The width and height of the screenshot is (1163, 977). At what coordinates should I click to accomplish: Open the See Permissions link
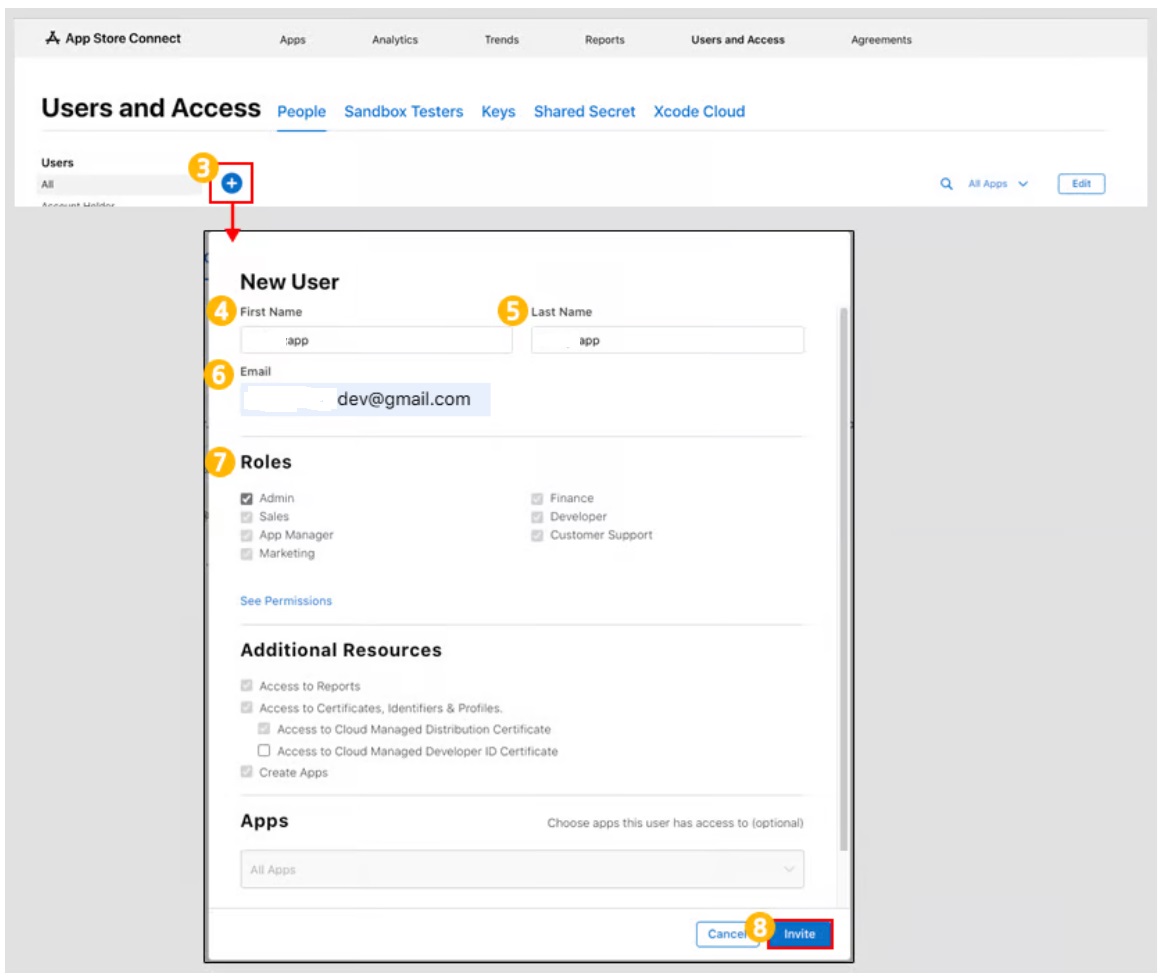(x=286, y=601)
